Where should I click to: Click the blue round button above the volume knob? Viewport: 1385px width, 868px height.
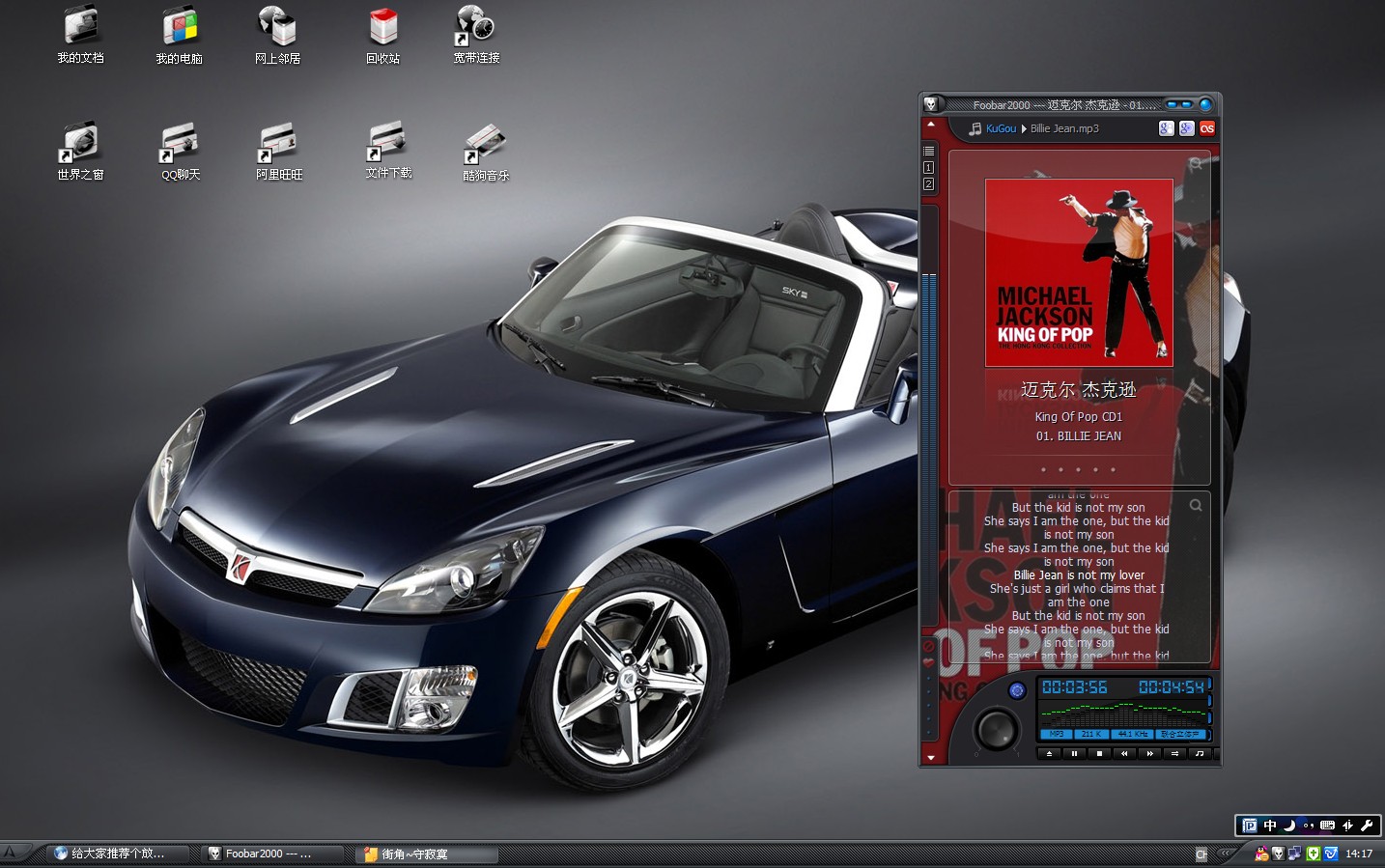(x=1016, y=690)
